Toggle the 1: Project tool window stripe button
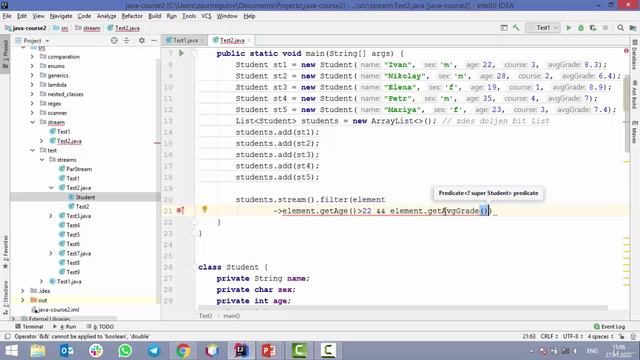This screenshot has height=360, width=640. 5,55
